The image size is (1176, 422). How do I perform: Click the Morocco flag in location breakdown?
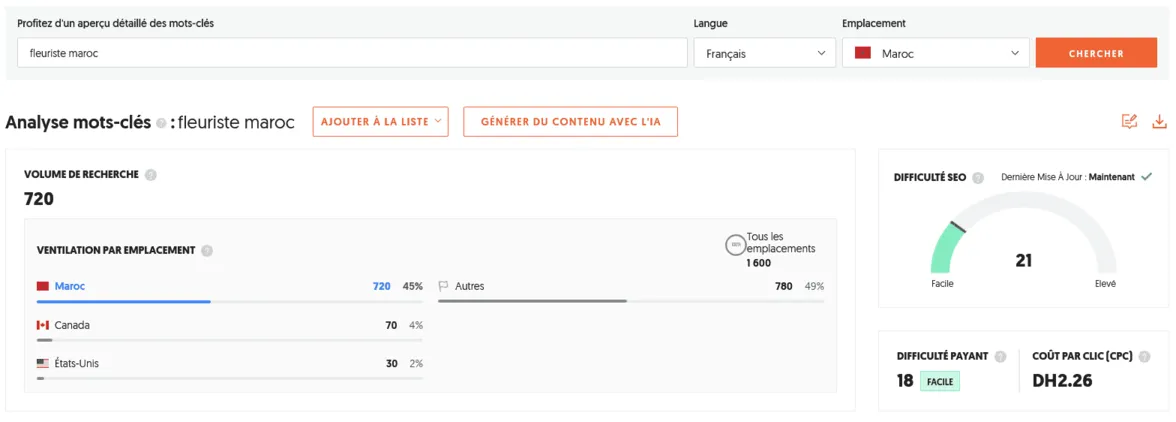tap(43, 286)
